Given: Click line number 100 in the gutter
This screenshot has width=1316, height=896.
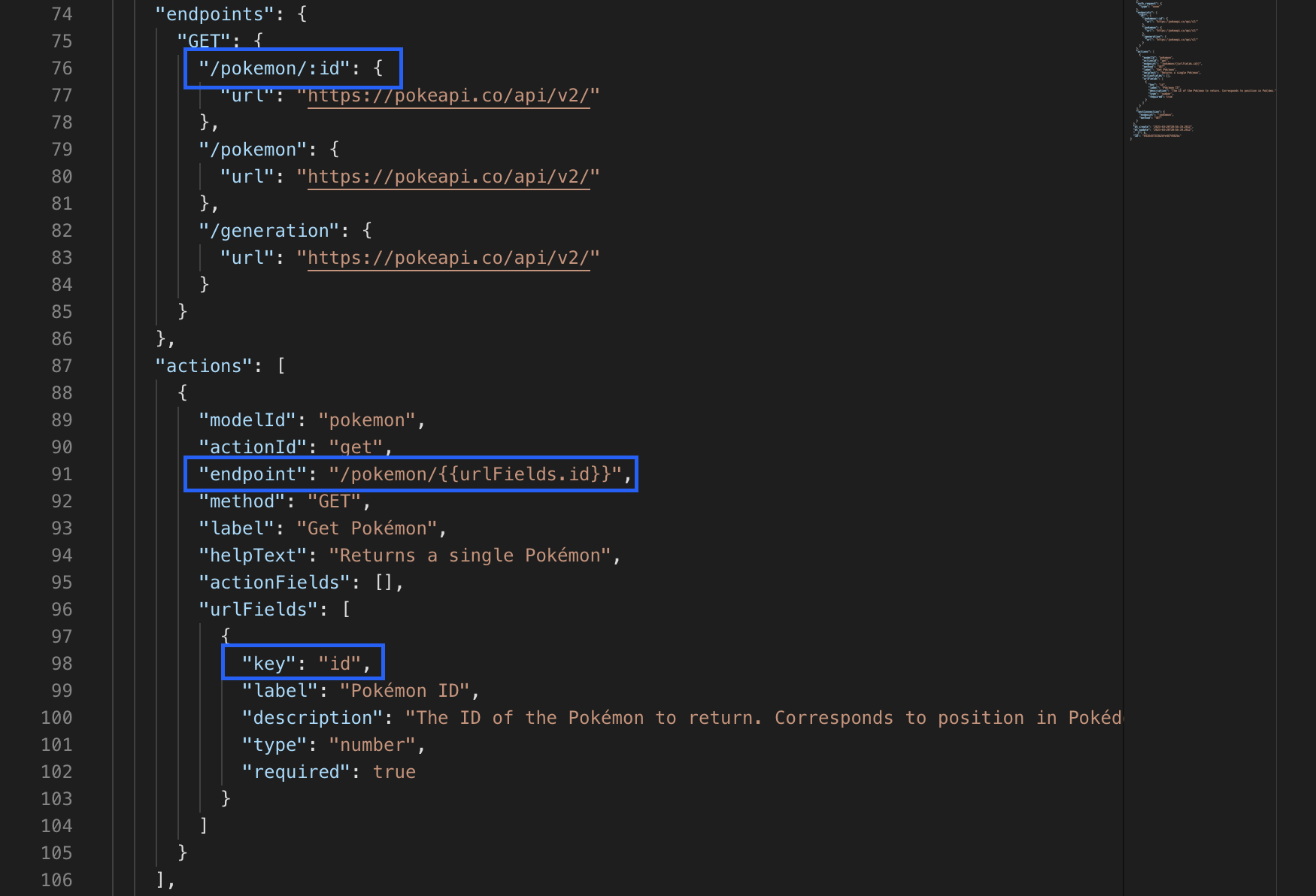Looking at the screenshot, I should 57,718.
